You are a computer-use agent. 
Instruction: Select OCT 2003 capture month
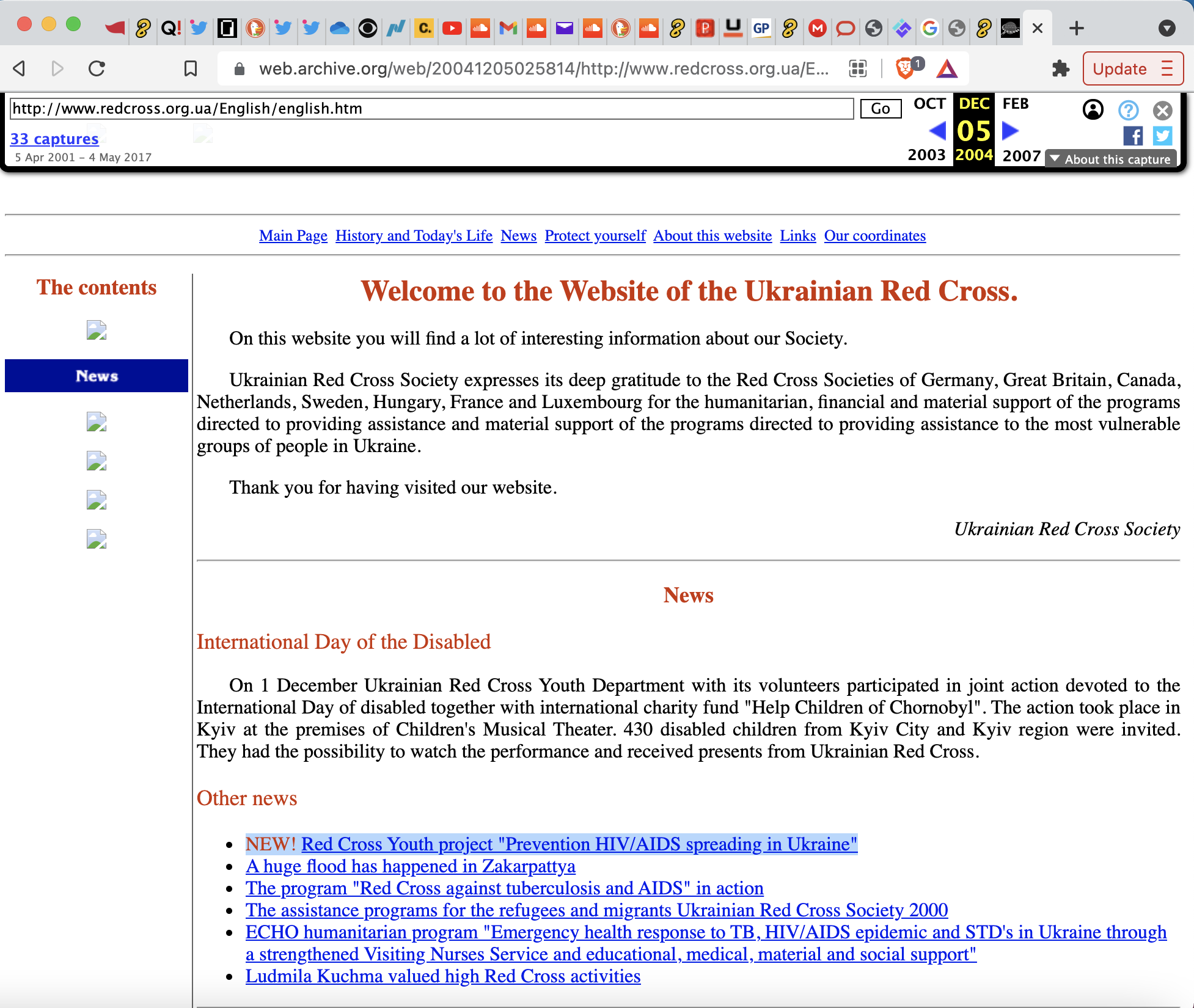tap(929, 104)
